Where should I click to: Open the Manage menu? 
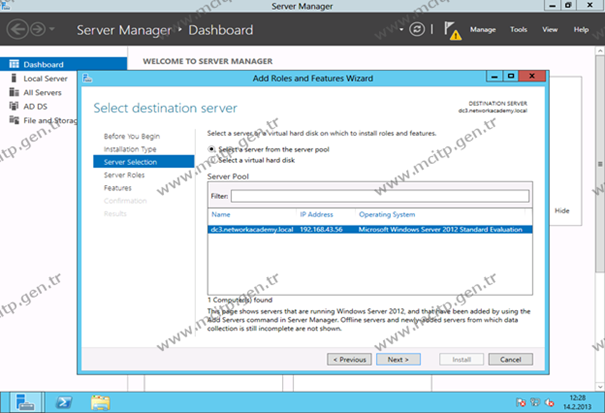pos(483,29)
